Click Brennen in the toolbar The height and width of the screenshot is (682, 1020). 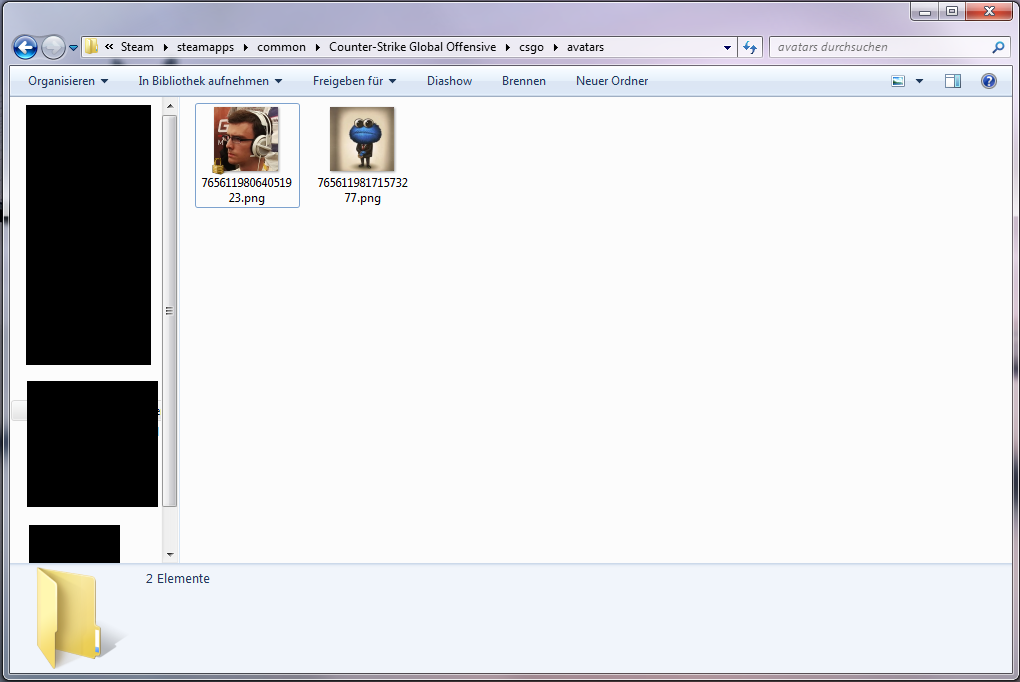click(x=524, y=81)
